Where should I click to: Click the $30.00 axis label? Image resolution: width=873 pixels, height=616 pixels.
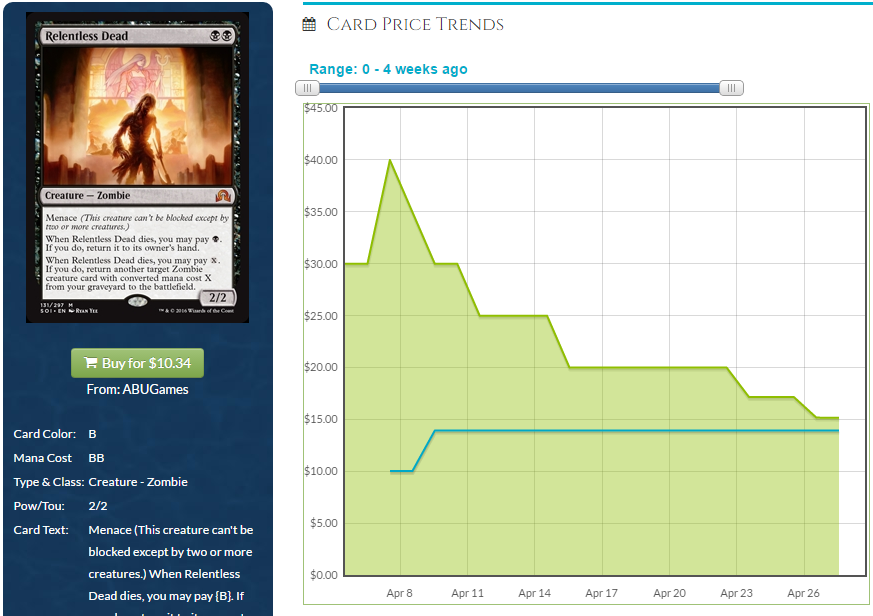[x=321, y=264]
